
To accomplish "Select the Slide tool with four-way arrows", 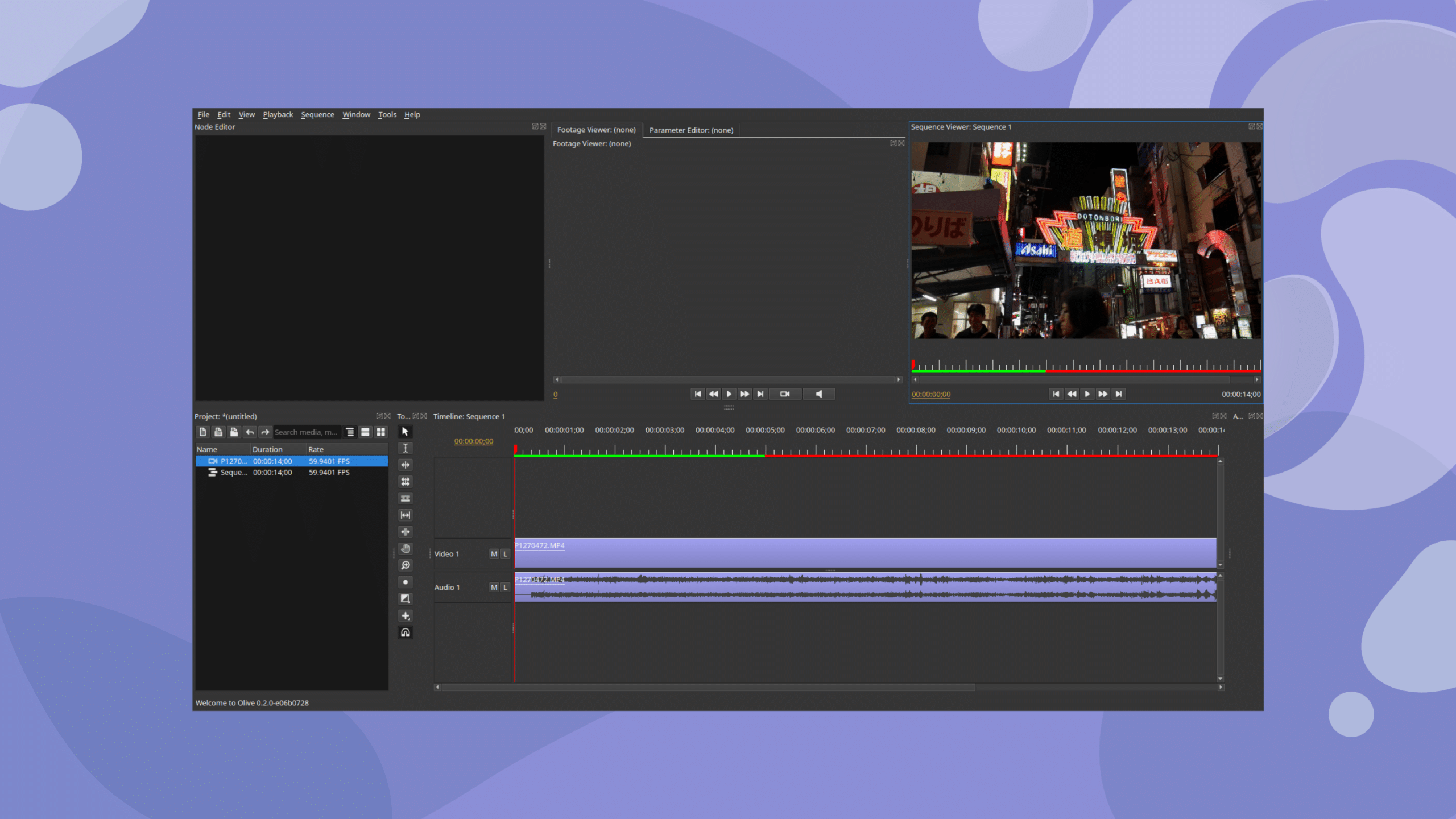I will coord(405,532).
